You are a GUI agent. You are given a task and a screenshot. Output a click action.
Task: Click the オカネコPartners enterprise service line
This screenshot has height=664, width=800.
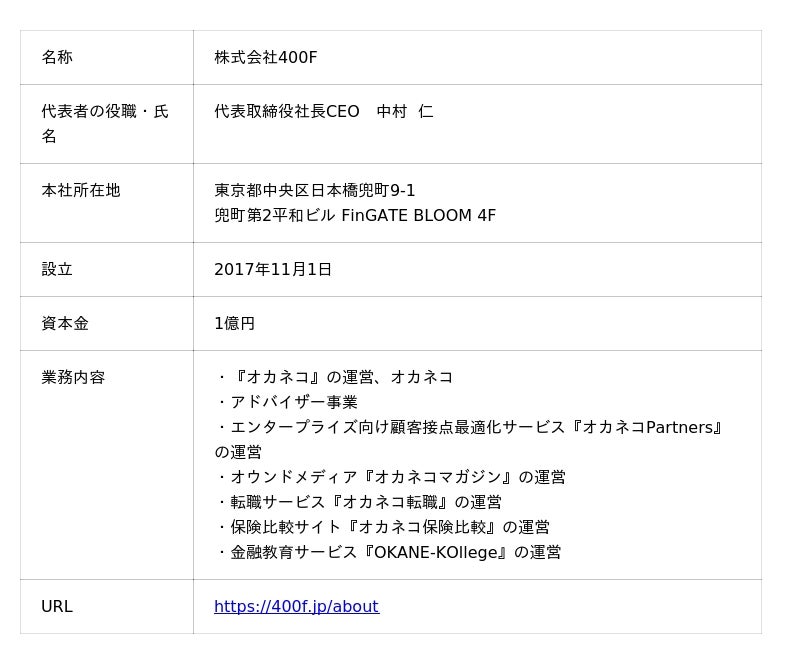click(468, 427)
